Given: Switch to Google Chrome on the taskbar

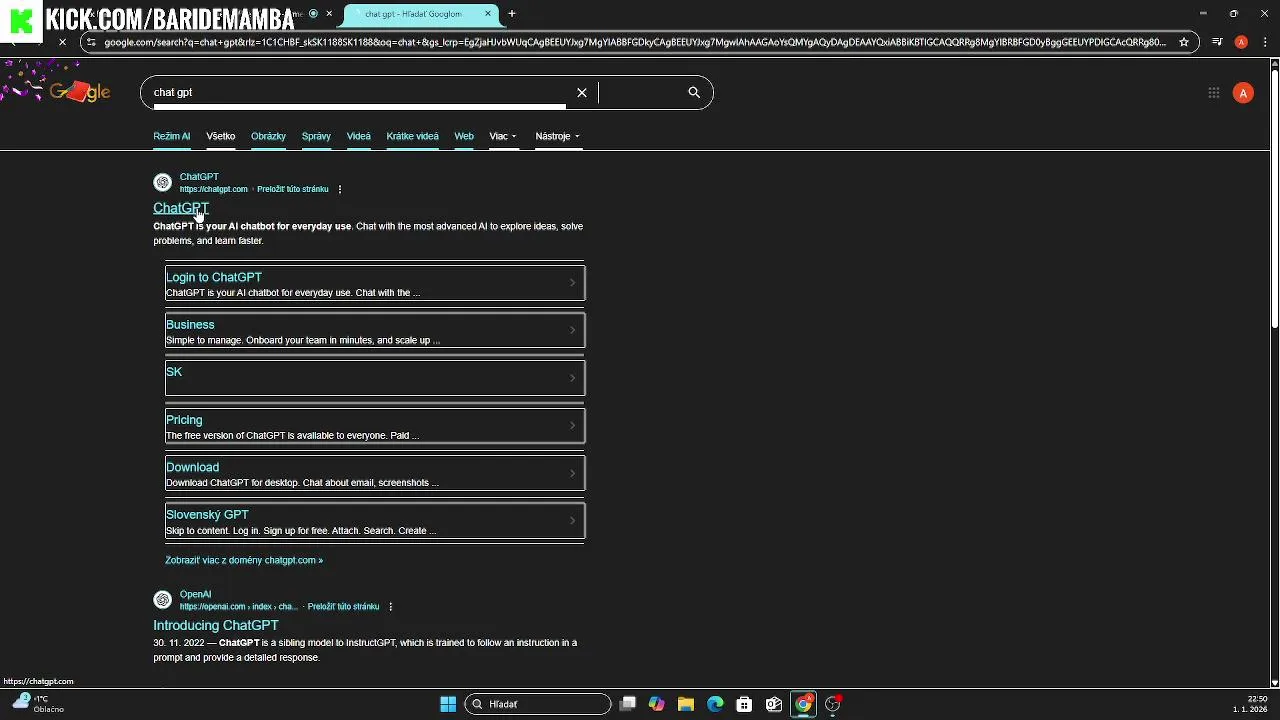Looking at the screenshot, I should [803, 704].
